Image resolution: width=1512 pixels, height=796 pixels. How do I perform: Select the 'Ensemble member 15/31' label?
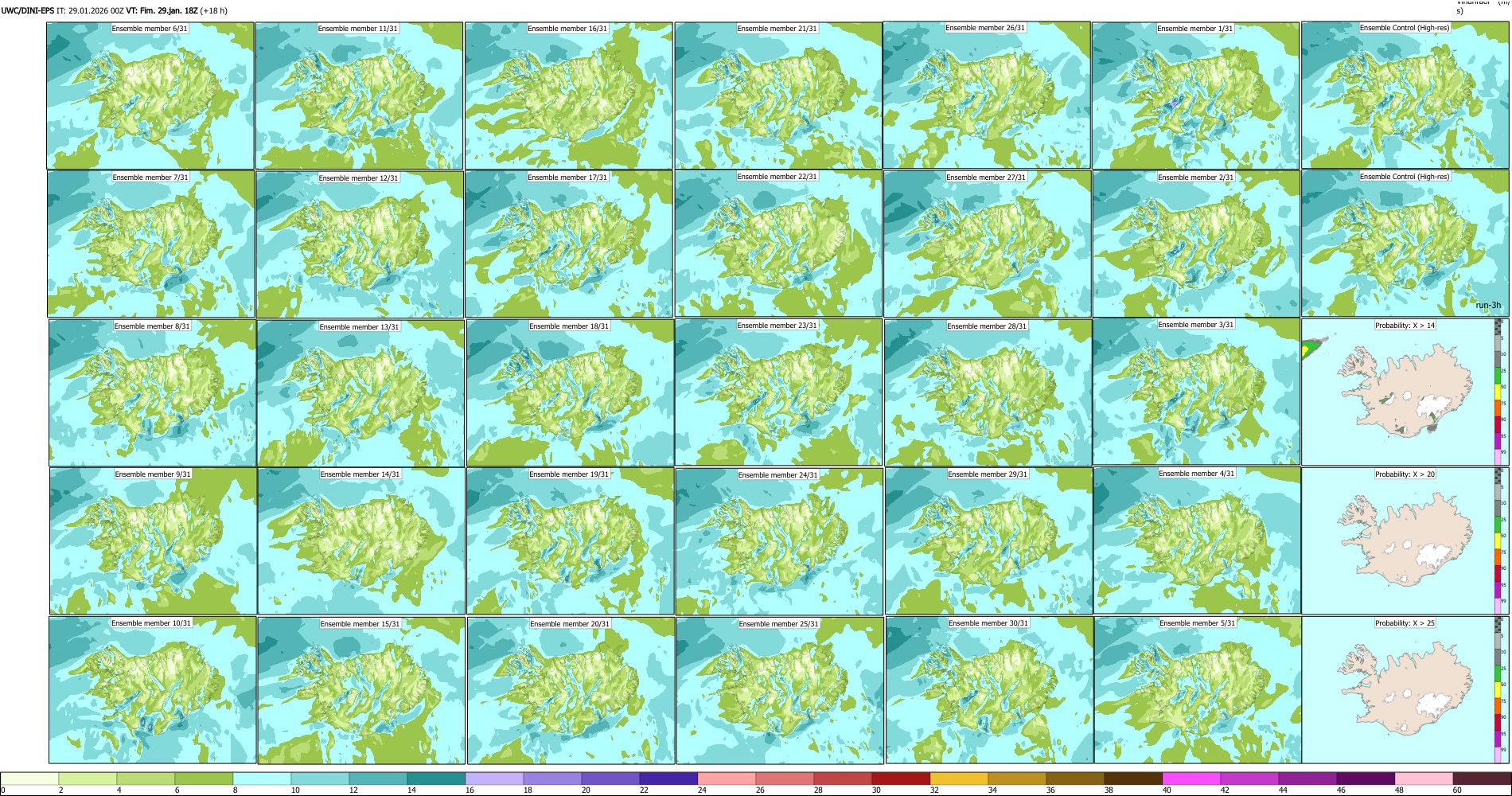pos(360,623)
